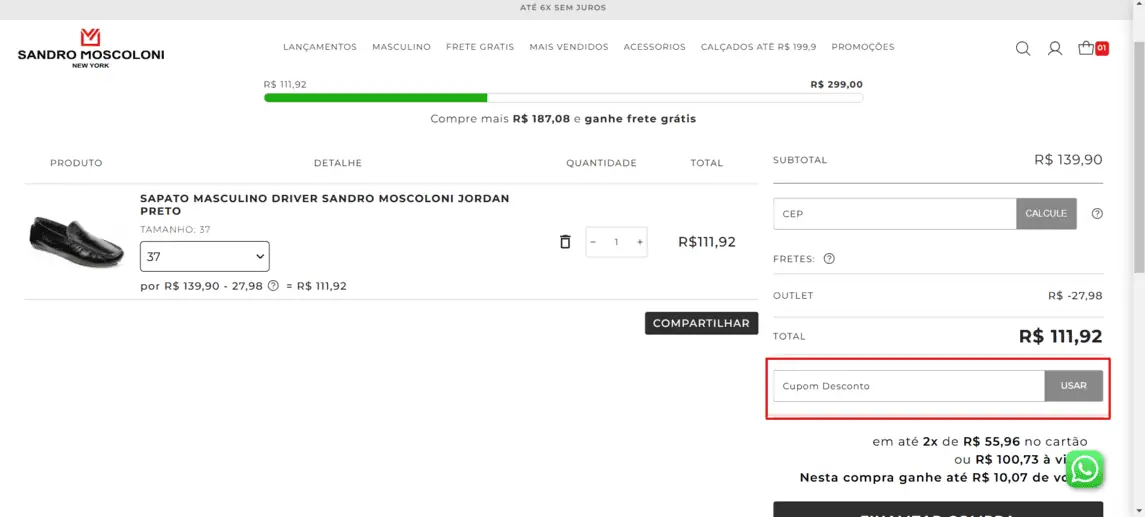
Task: Click the item total R$111,92
Action: 707,242
